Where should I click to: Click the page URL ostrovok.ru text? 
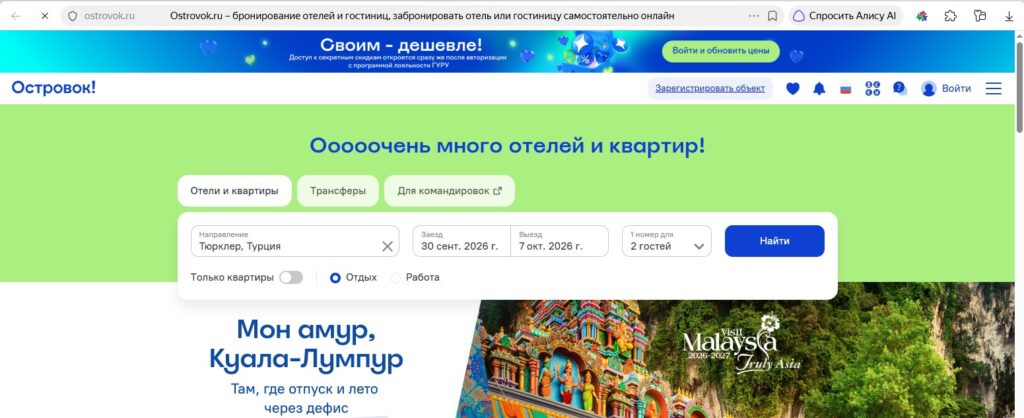click(109, 16)
